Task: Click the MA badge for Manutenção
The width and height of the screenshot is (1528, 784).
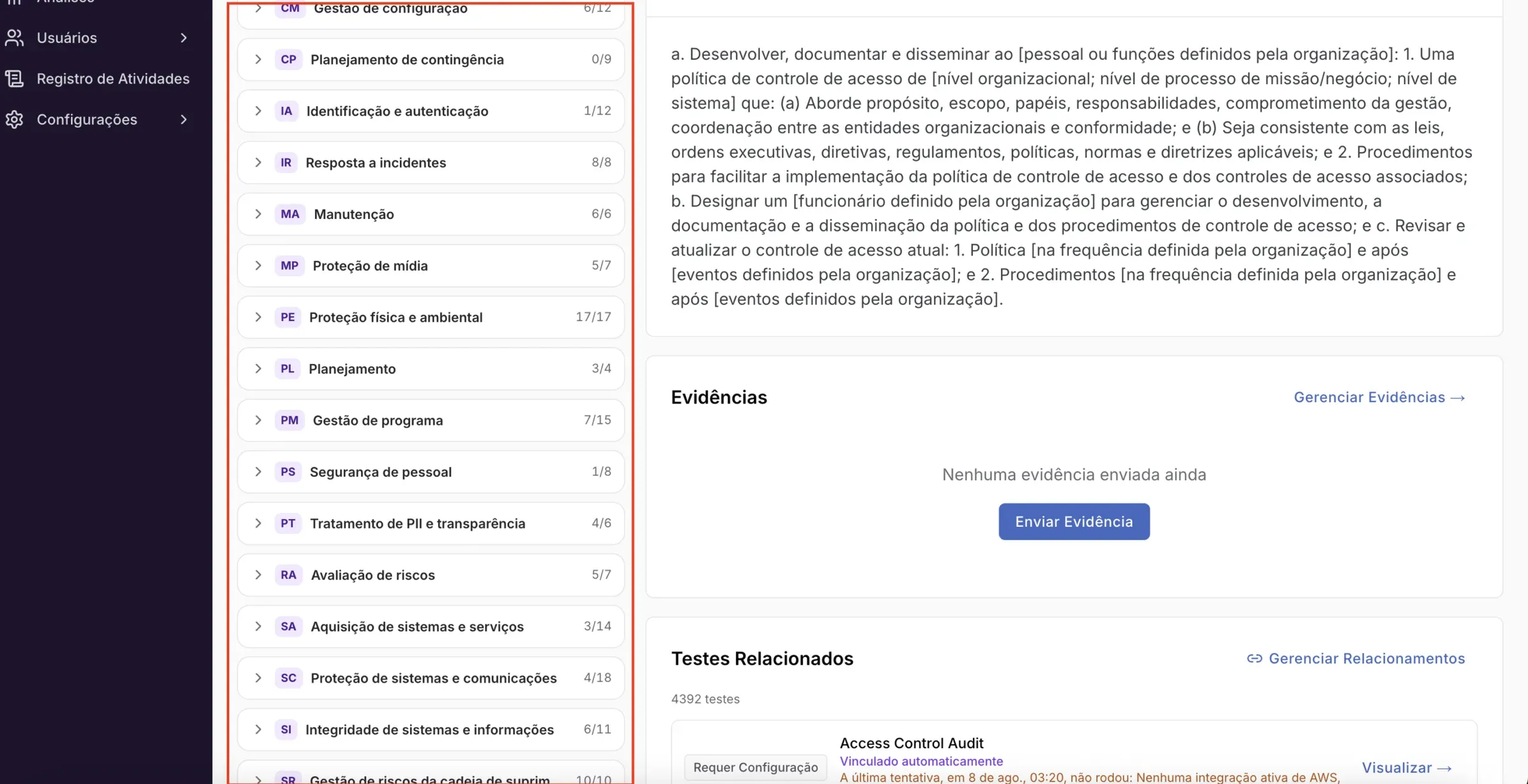Action: (290, 214)
